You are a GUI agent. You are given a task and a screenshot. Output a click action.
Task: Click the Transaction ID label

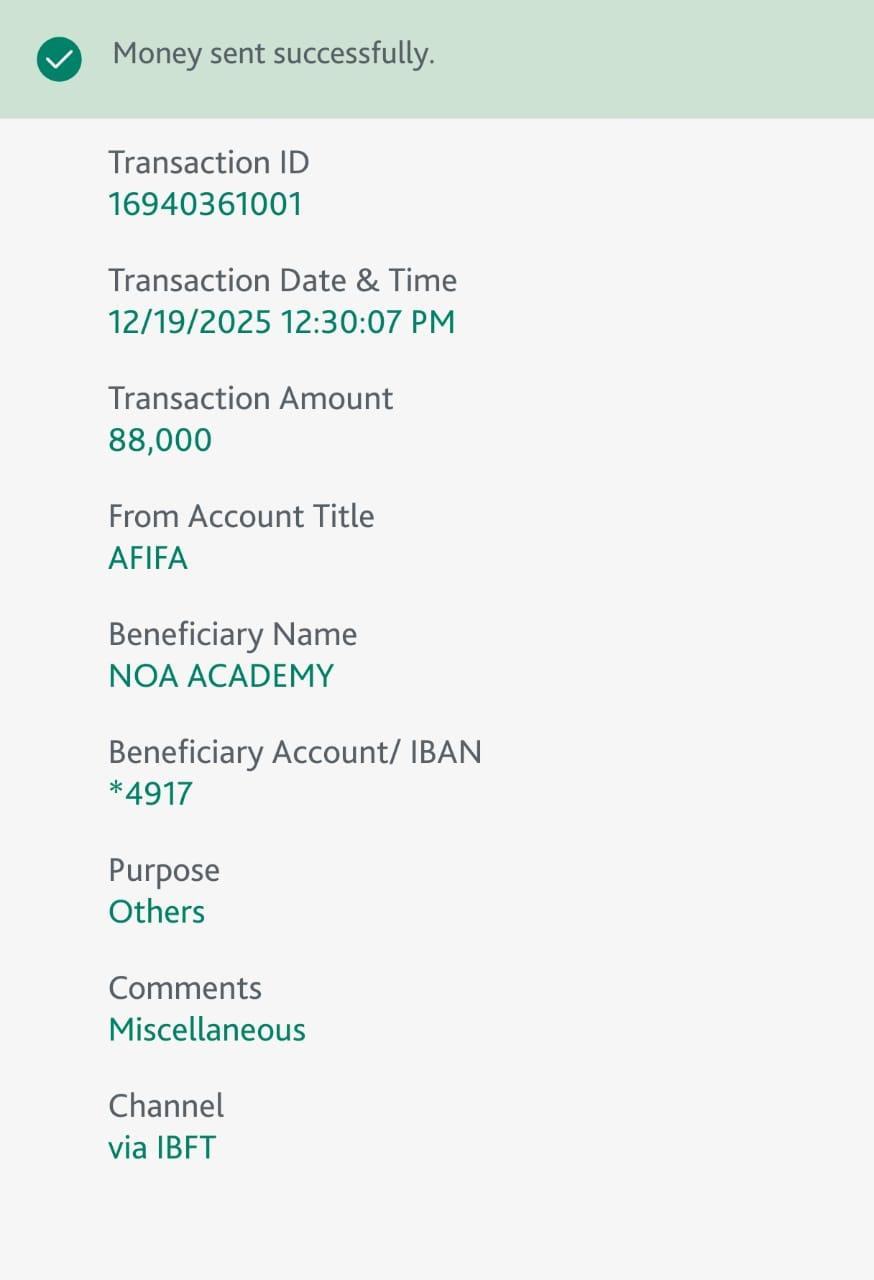click(209, 162)
